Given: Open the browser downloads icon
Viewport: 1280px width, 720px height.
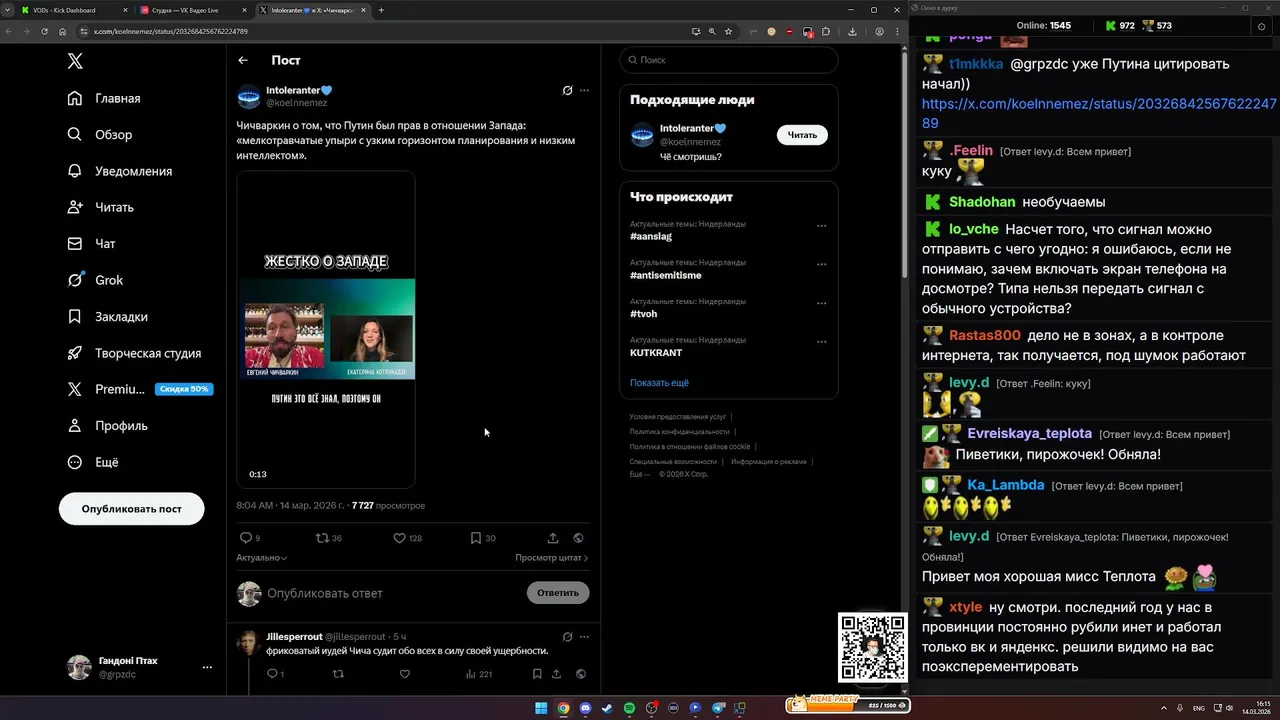Looking at the screenshot, I should point(852,31).
